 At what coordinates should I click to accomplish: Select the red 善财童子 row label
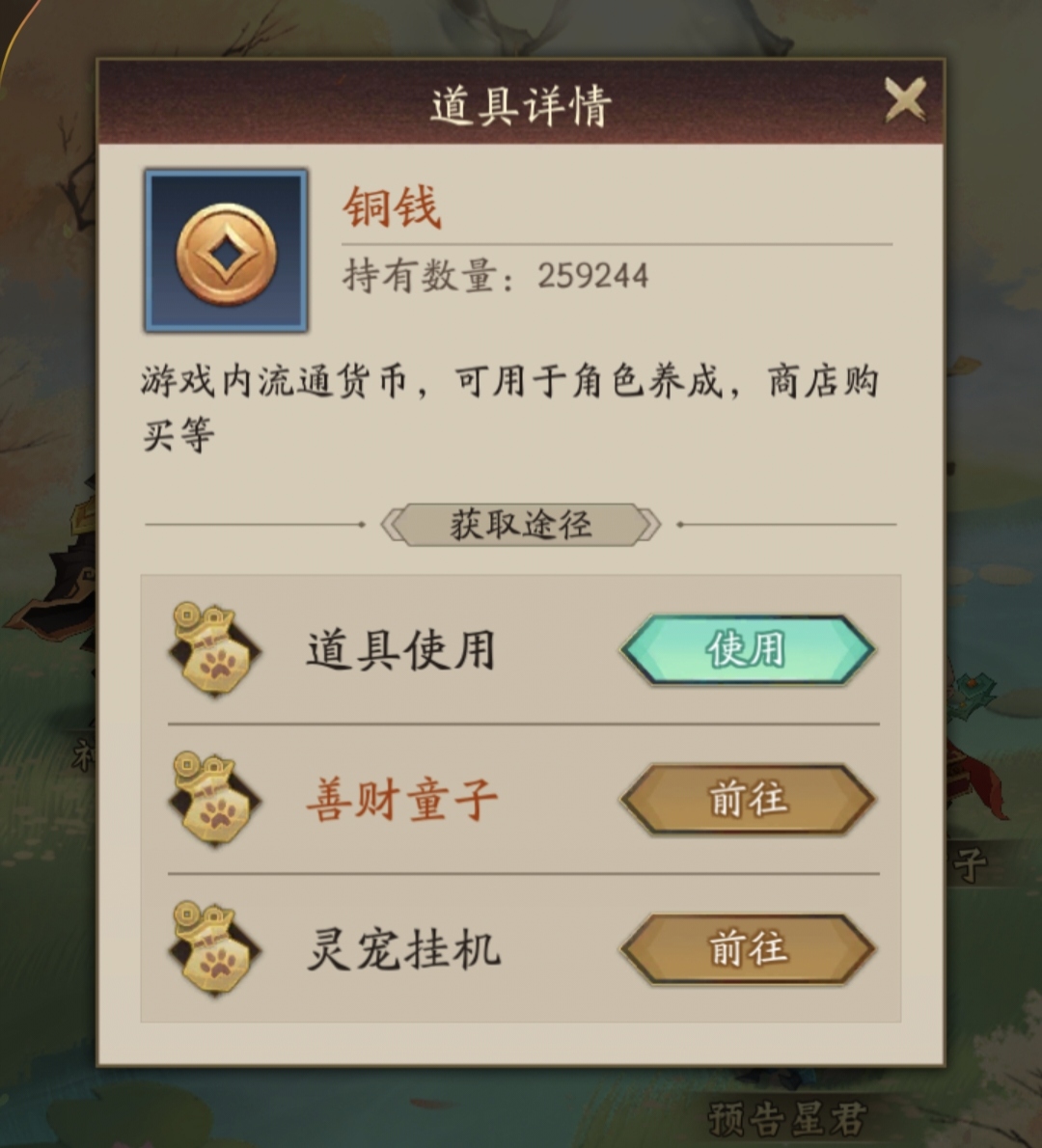(x=402, y=800)
